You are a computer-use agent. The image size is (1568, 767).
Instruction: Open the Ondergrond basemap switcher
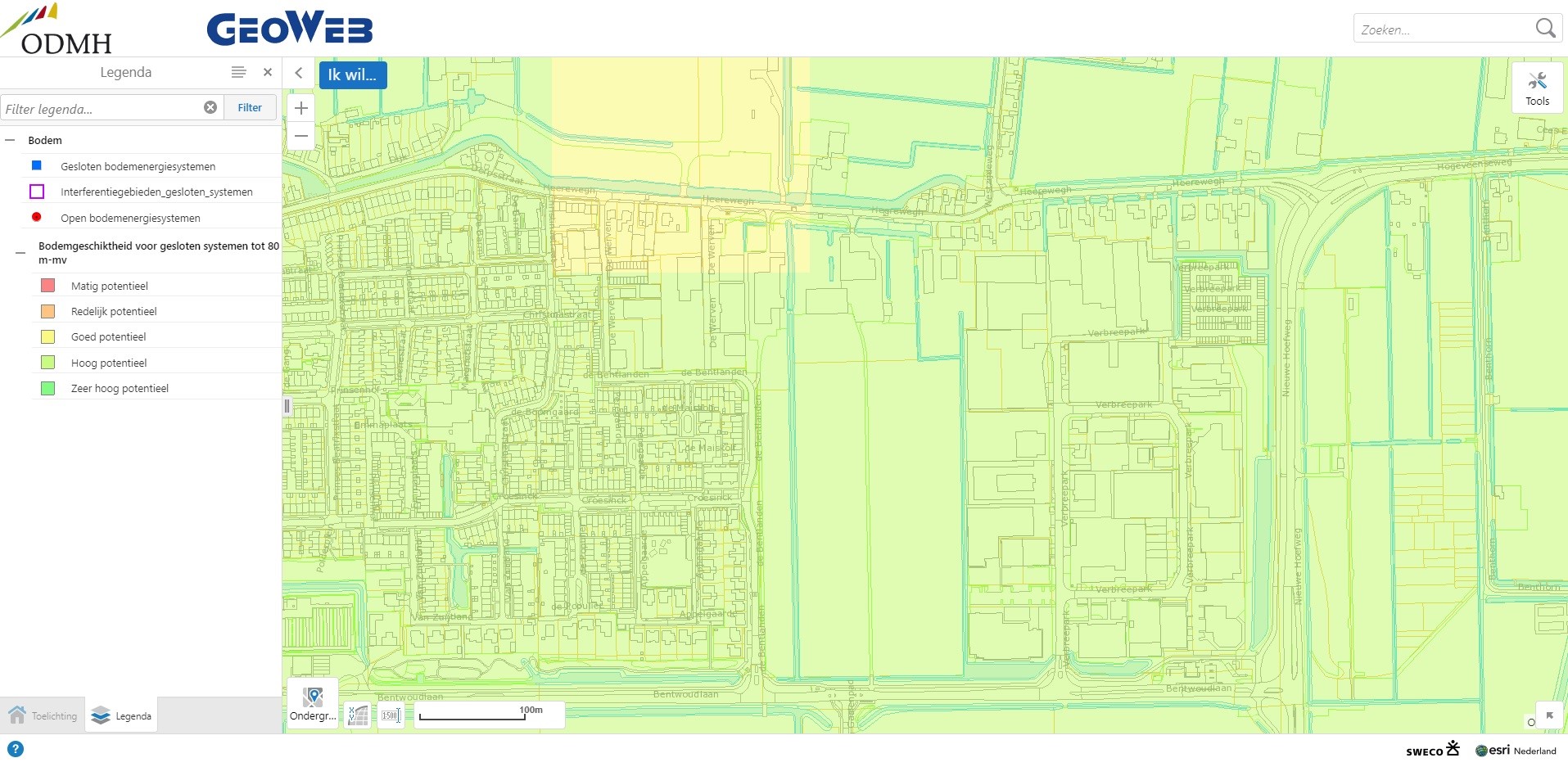tap(313, 703)
